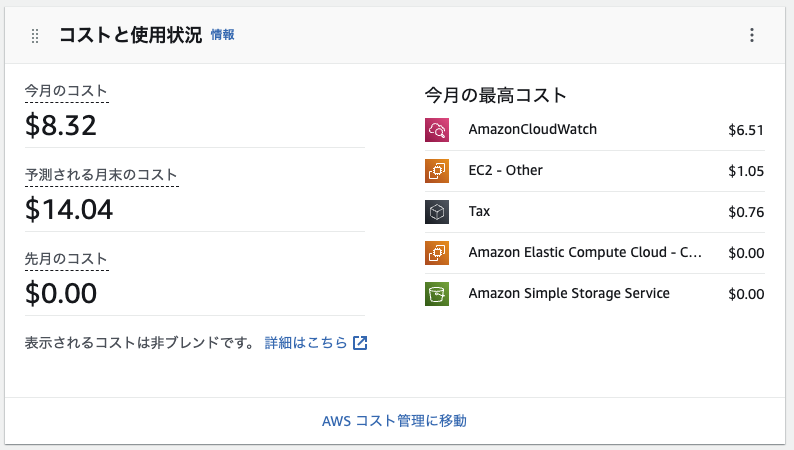Click the 先月のコスト label
794x450 pixels.
[66, 259]
